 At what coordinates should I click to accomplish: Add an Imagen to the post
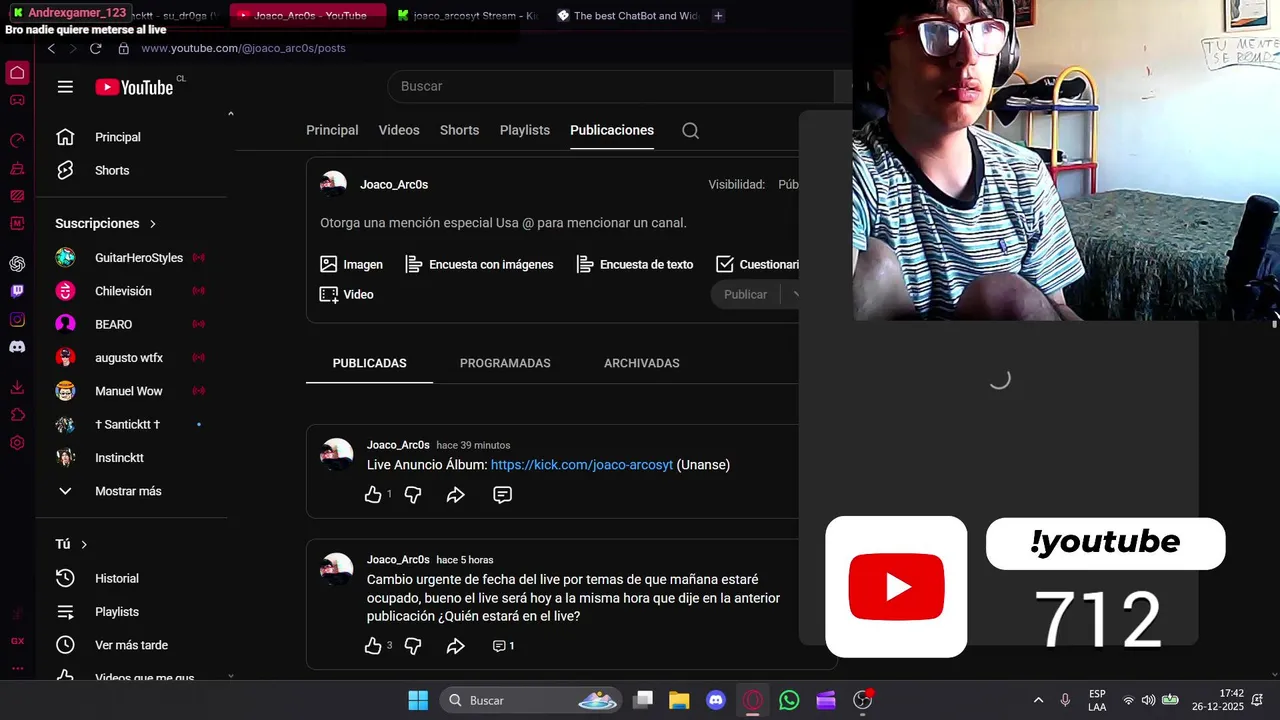pyautogui.click(x=351, y=265)
